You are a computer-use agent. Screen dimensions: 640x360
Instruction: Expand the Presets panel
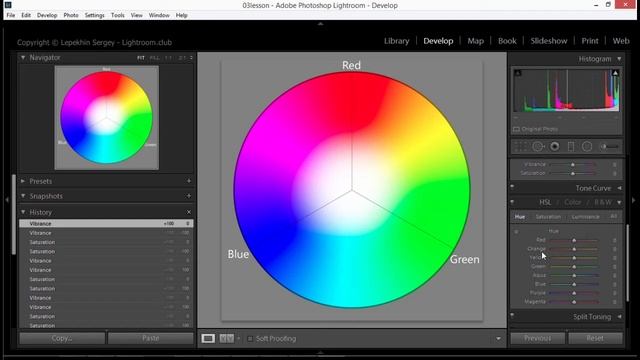[x=23, y=181]
